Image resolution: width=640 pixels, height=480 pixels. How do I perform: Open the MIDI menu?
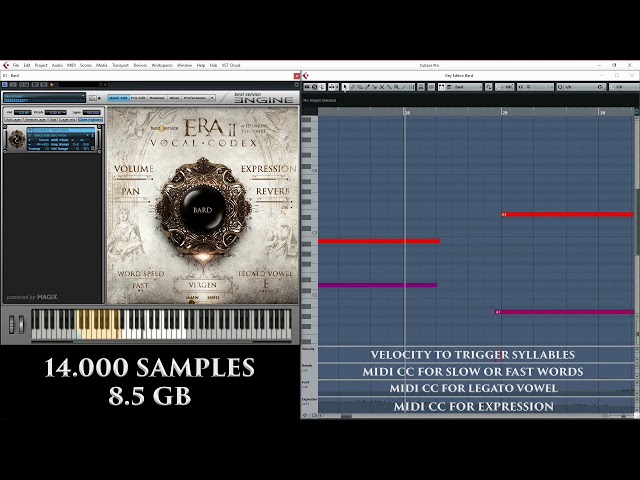click(x=71, y=65)
